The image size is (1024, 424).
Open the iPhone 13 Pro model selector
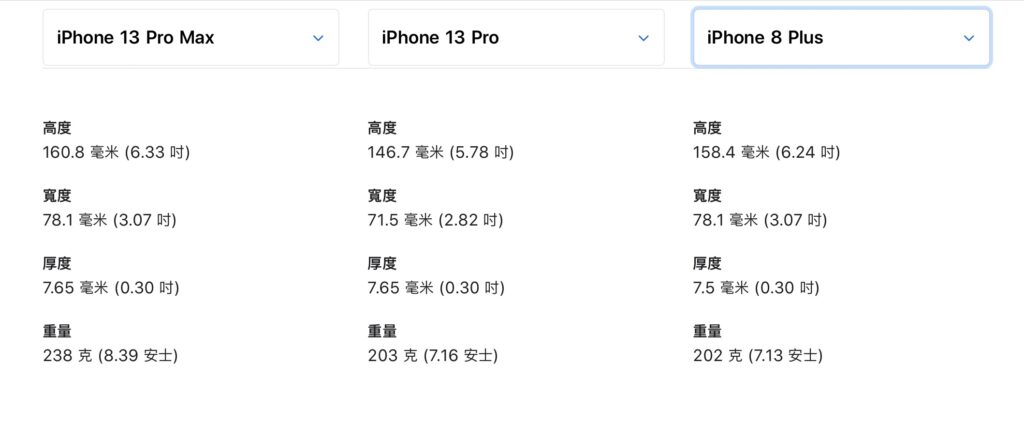[x=516, y=37]
